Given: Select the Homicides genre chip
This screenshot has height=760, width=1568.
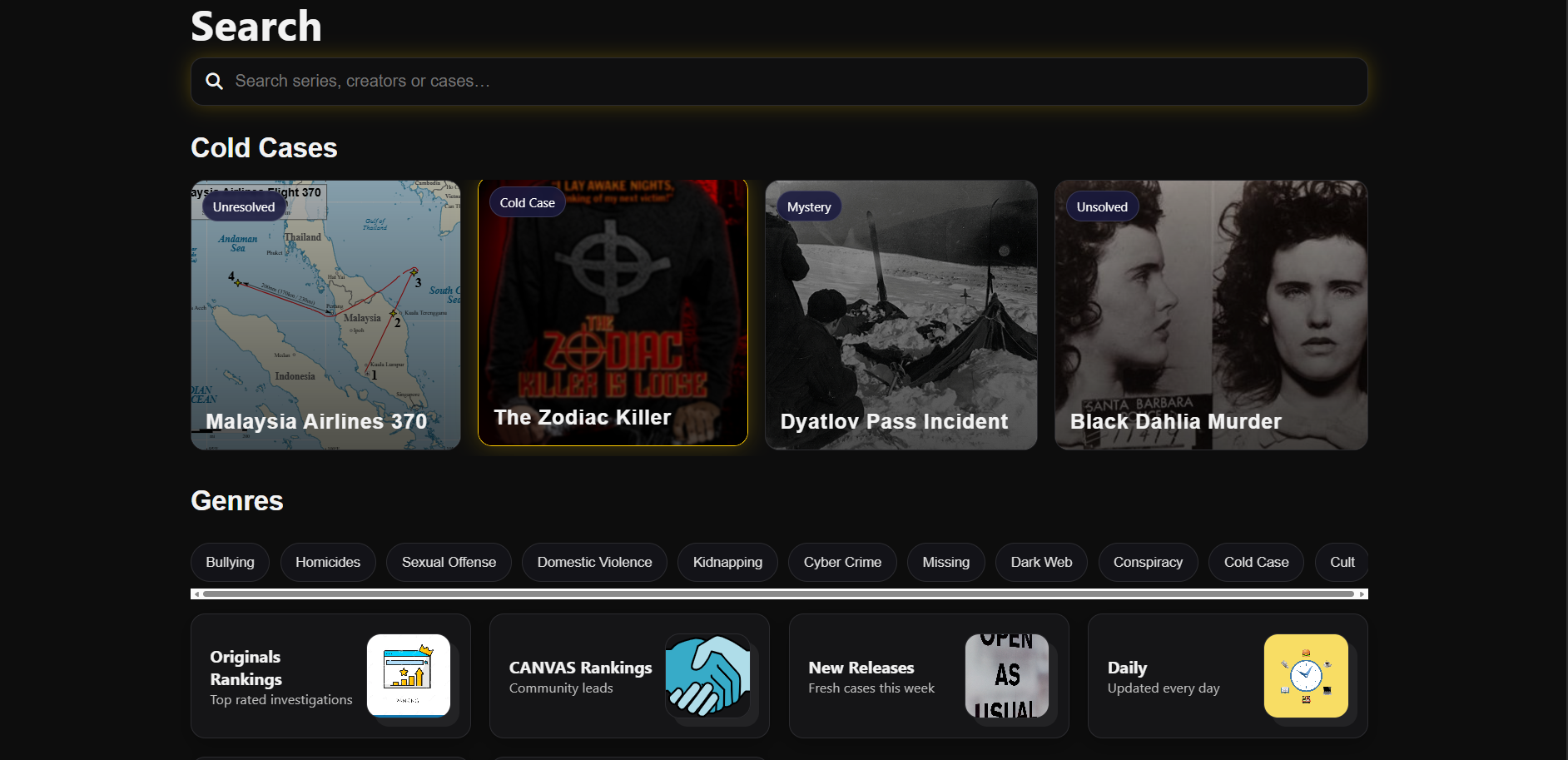Looking at the screenshot, I should click(x=328, y=563).
